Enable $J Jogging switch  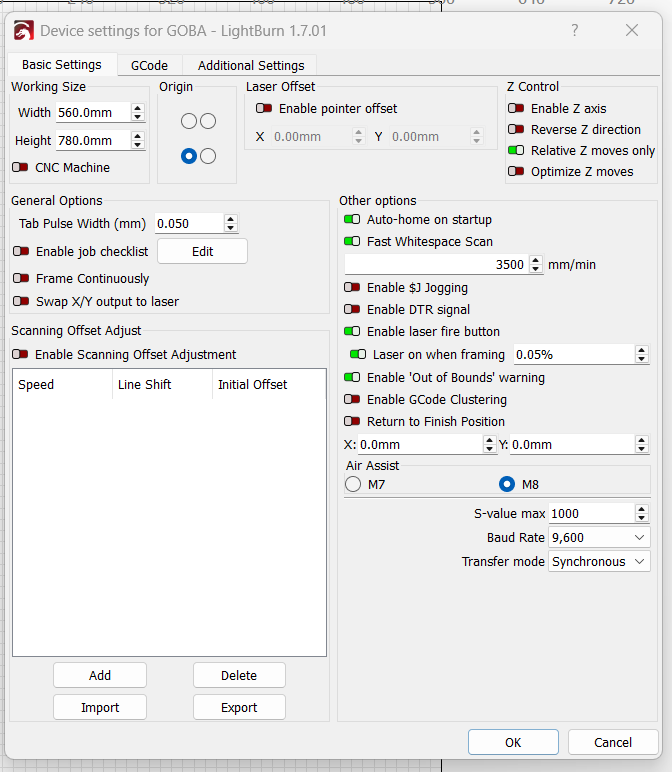[x=352, y=288]
